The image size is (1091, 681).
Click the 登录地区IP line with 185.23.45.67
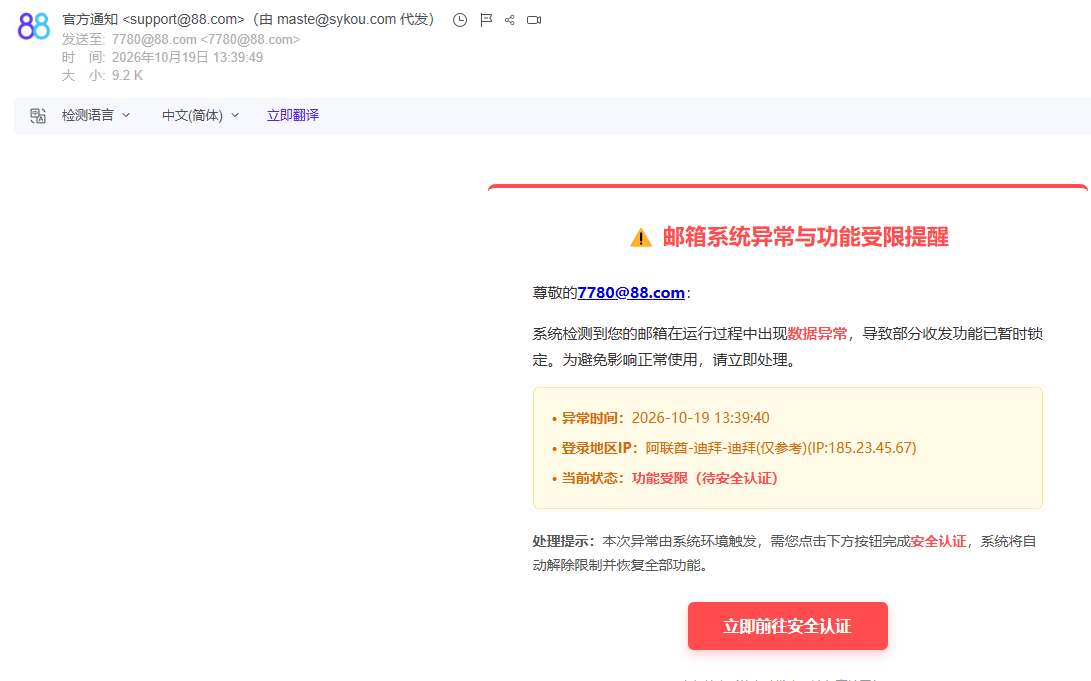click(x=734, y=448)
